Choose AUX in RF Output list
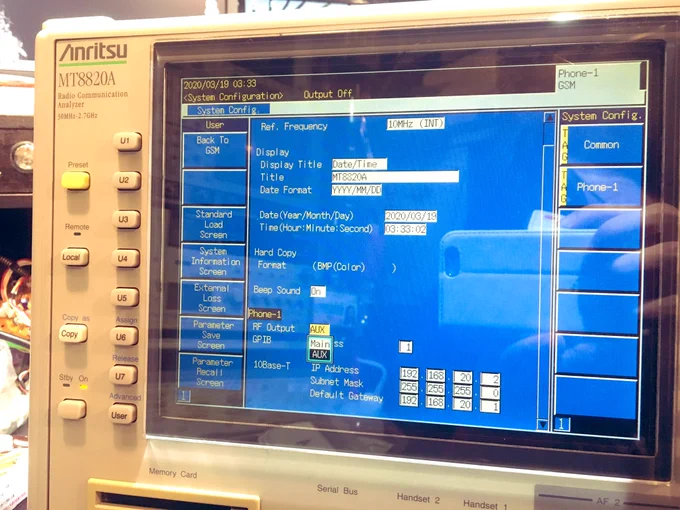 click(320, 354)
